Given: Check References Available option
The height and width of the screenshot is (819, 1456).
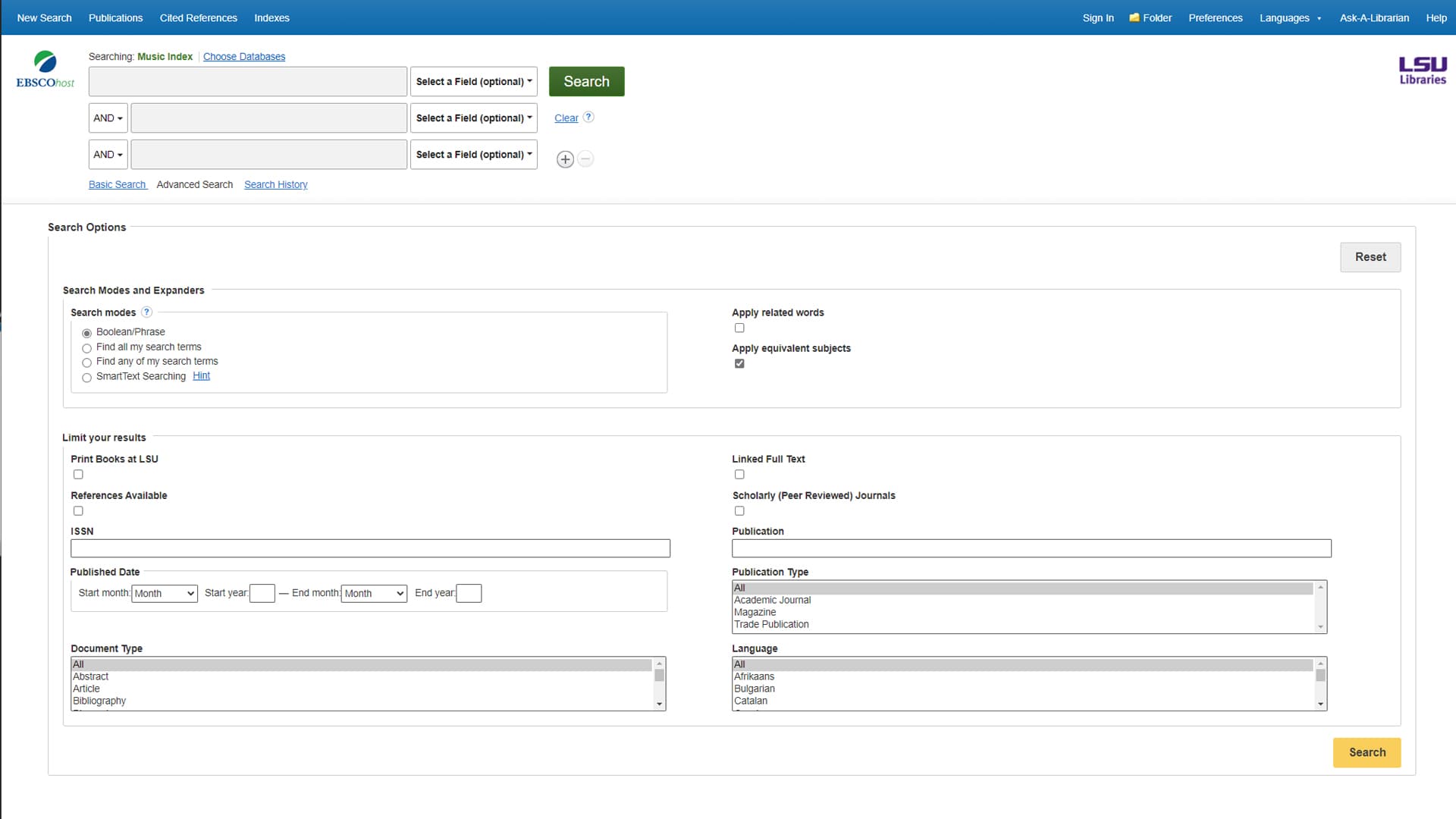Looking at the screenshot, I should coord(78,510).
